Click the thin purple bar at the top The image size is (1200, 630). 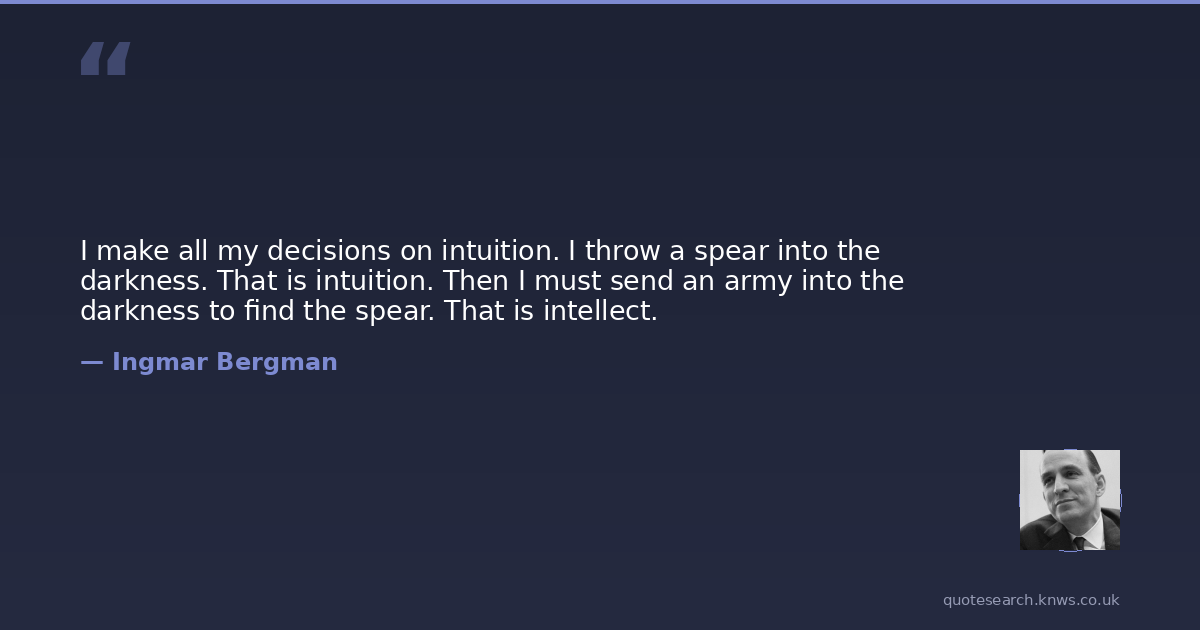click(x=600, y=2)
